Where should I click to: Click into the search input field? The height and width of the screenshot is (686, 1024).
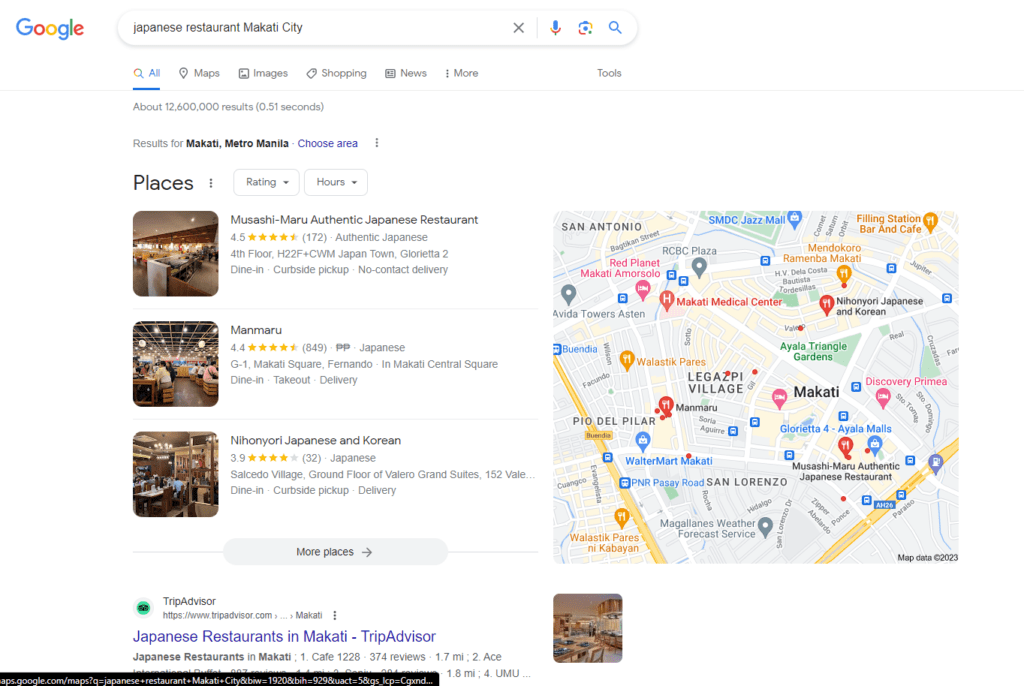tap(310, 28)
